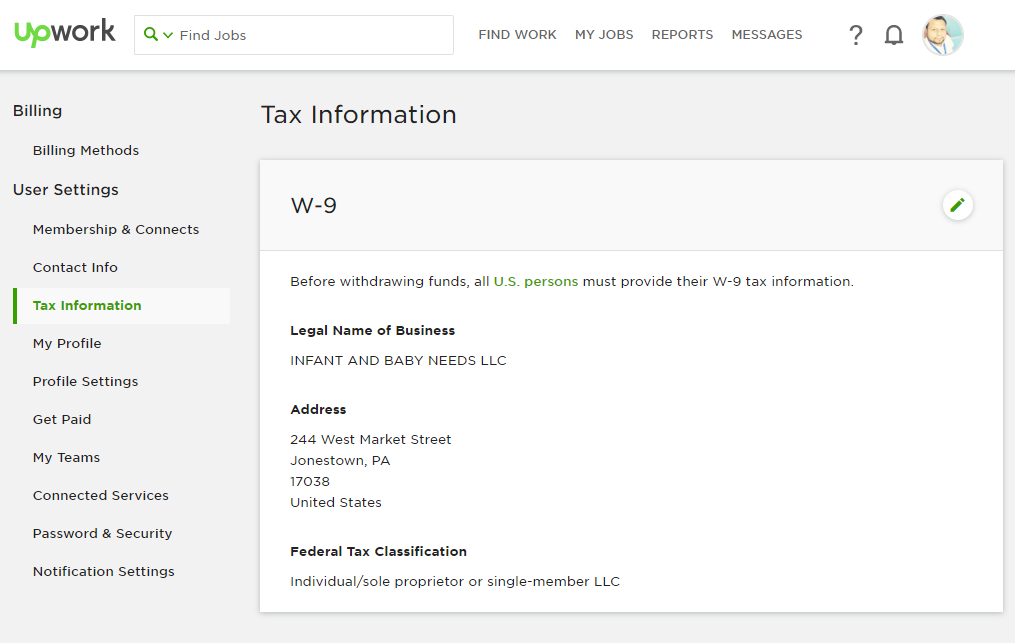Open Connected Services settings

click(x=100, y=495)
